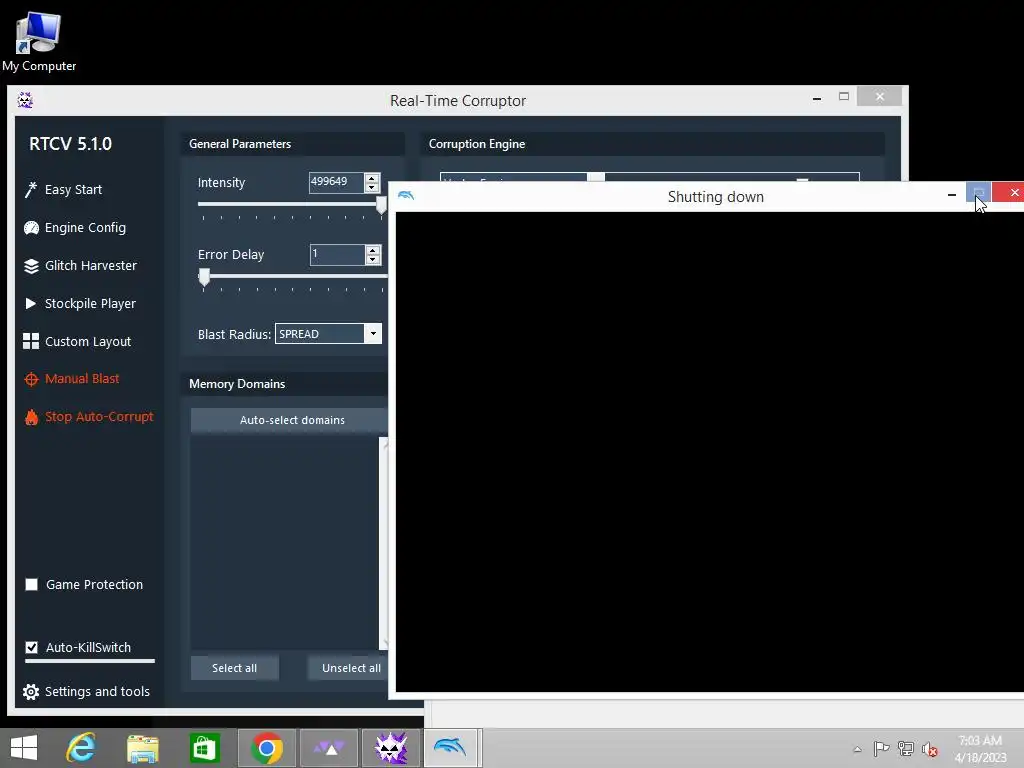Image resolution: width=1024 pixels, height=768 pixels.
Task: Click the memory domains list scrollbar
Action: tap(383, 542)
